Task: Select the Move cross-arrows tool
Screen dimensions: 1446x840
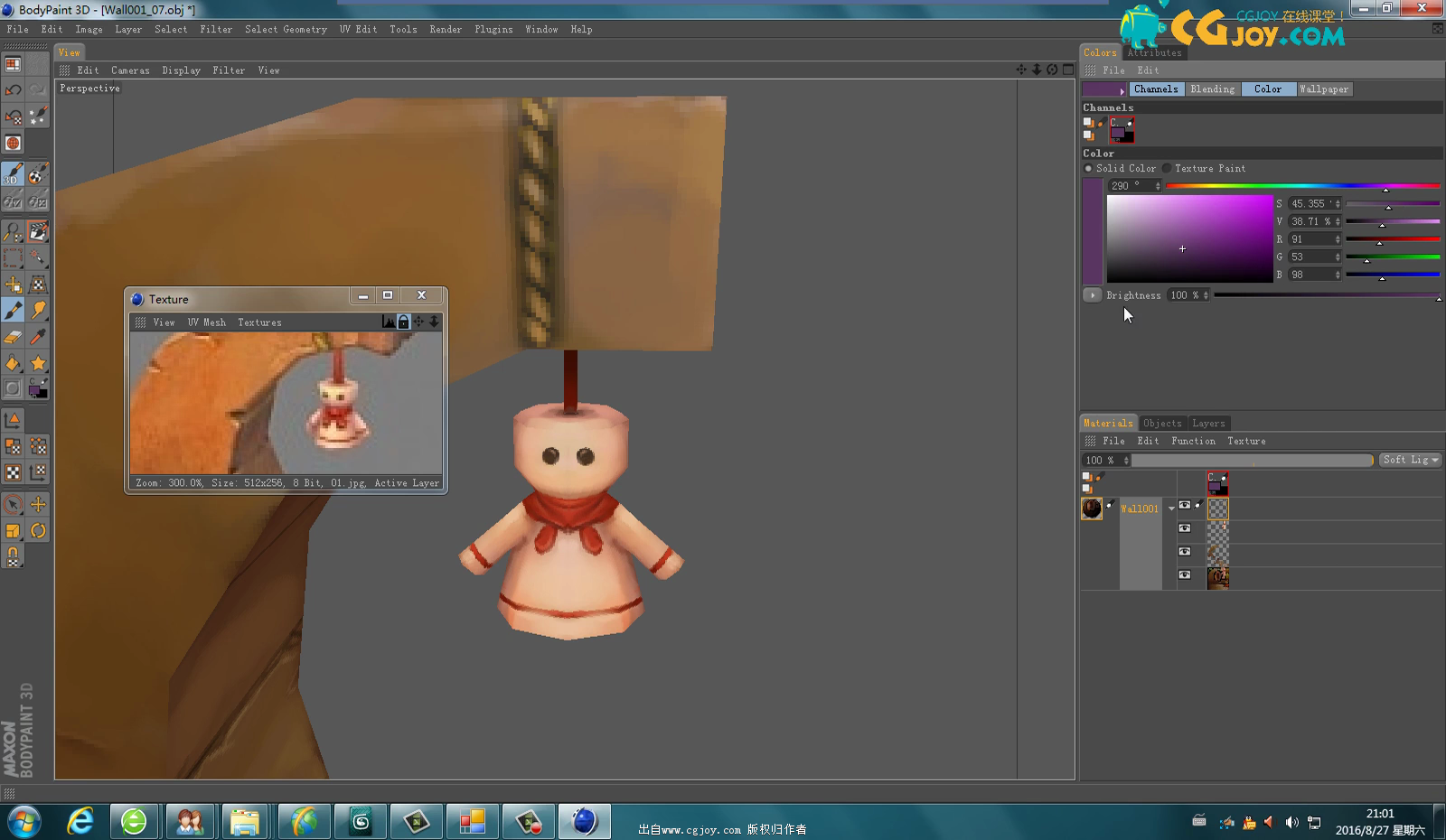Action: pyautogui.click(x=38, y=505)
